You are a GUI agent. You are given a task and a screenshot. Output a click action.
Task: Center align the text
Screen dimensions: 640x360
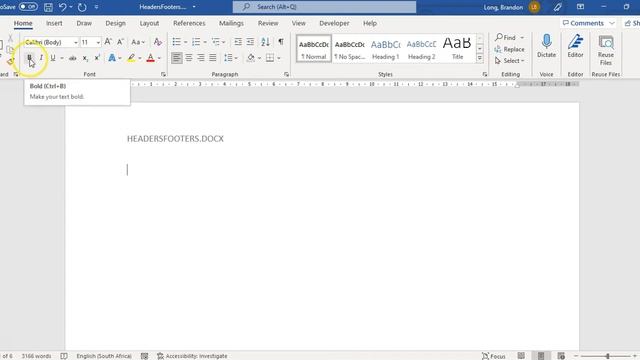click(x=189, y=58)
